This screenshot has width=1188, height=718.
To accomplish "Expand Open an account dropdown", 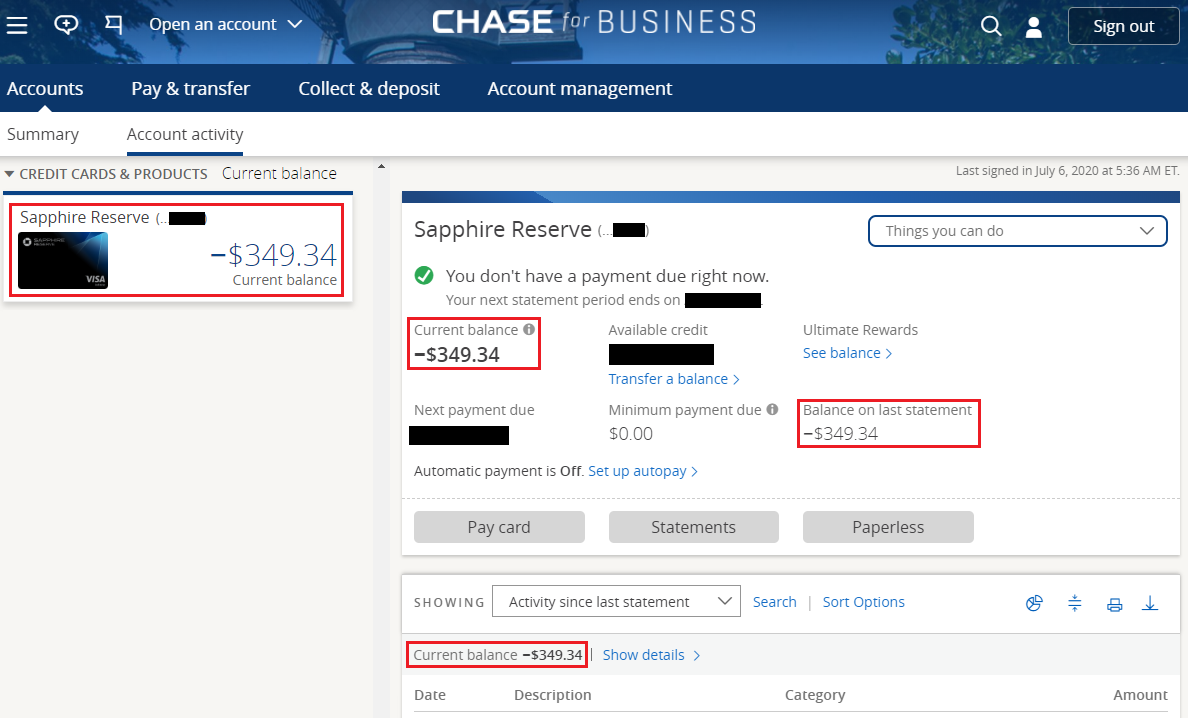I will [226, 24].
